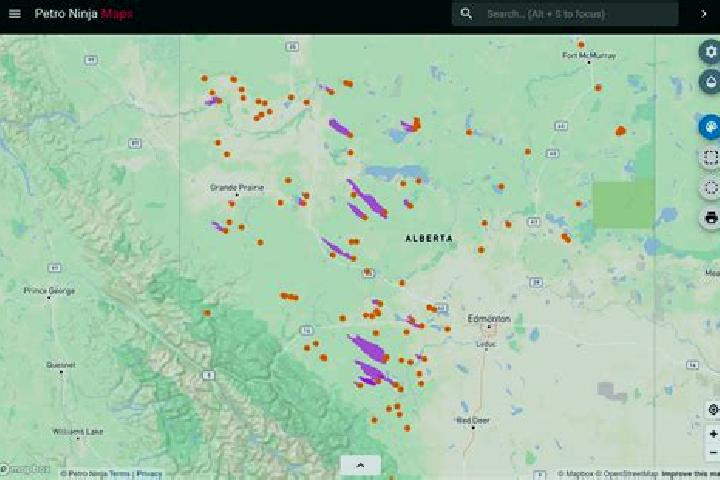
Task: Print the current map view
Action: coord(710,217)
